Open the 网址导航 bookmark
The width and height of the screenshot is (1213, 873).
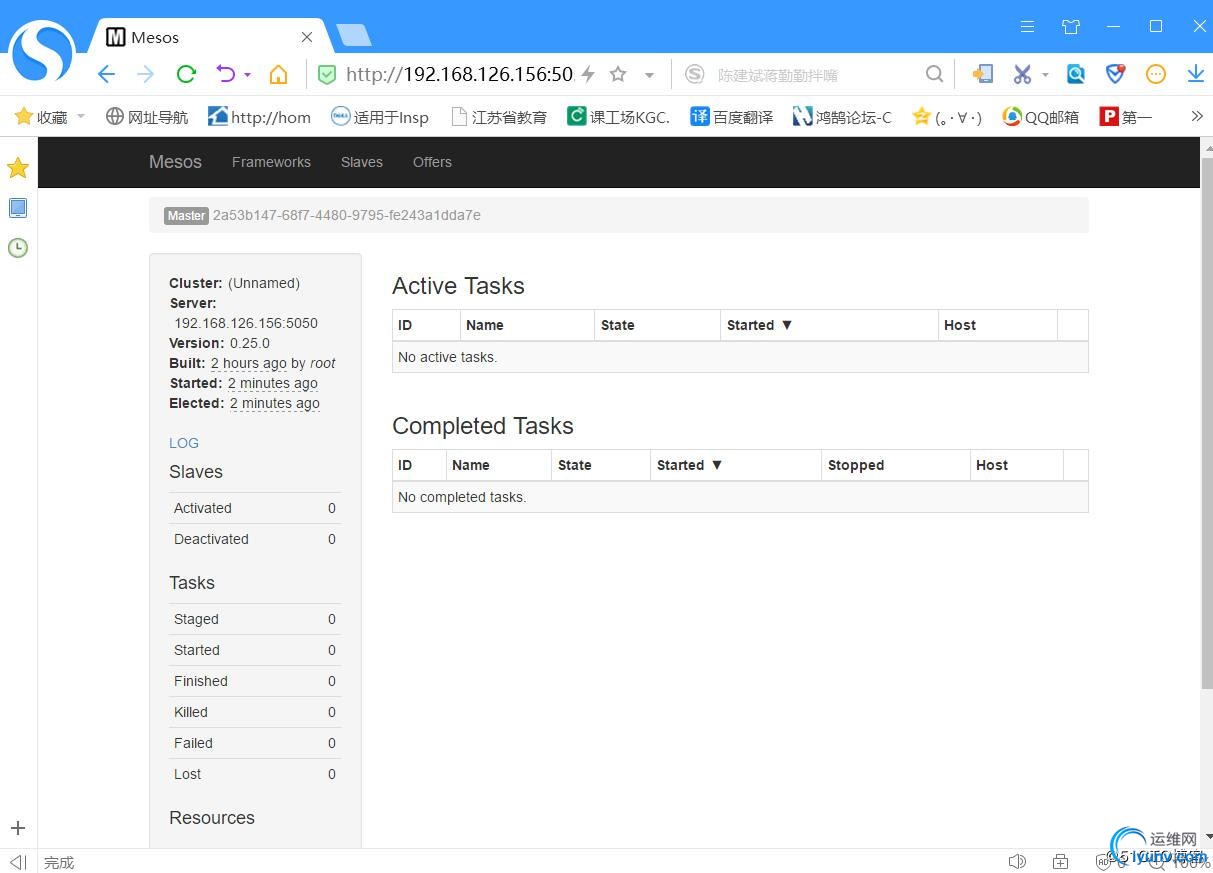point(147,117)
